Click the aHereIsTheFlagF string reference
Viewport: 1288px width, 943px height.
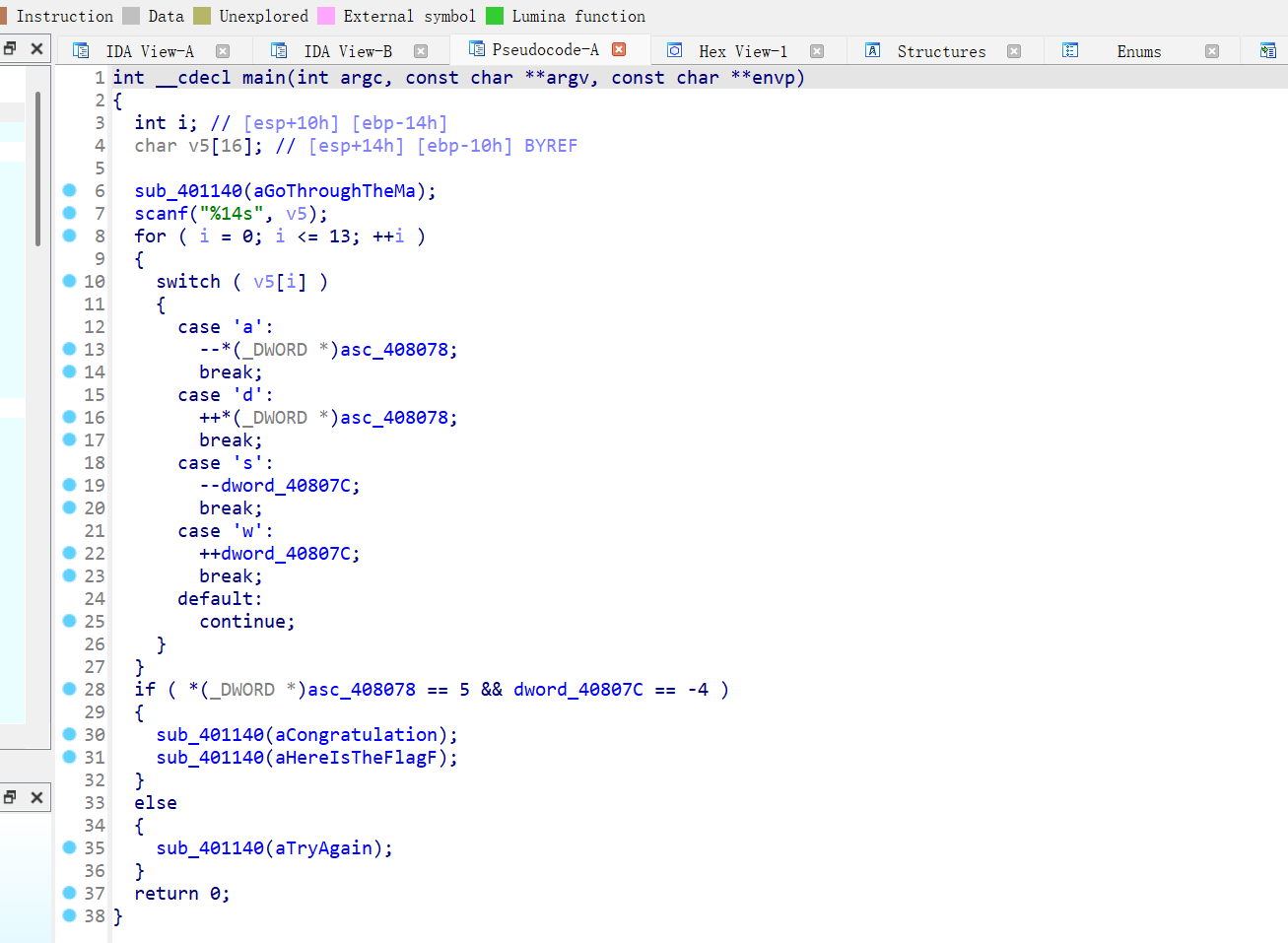click(357, 758)
